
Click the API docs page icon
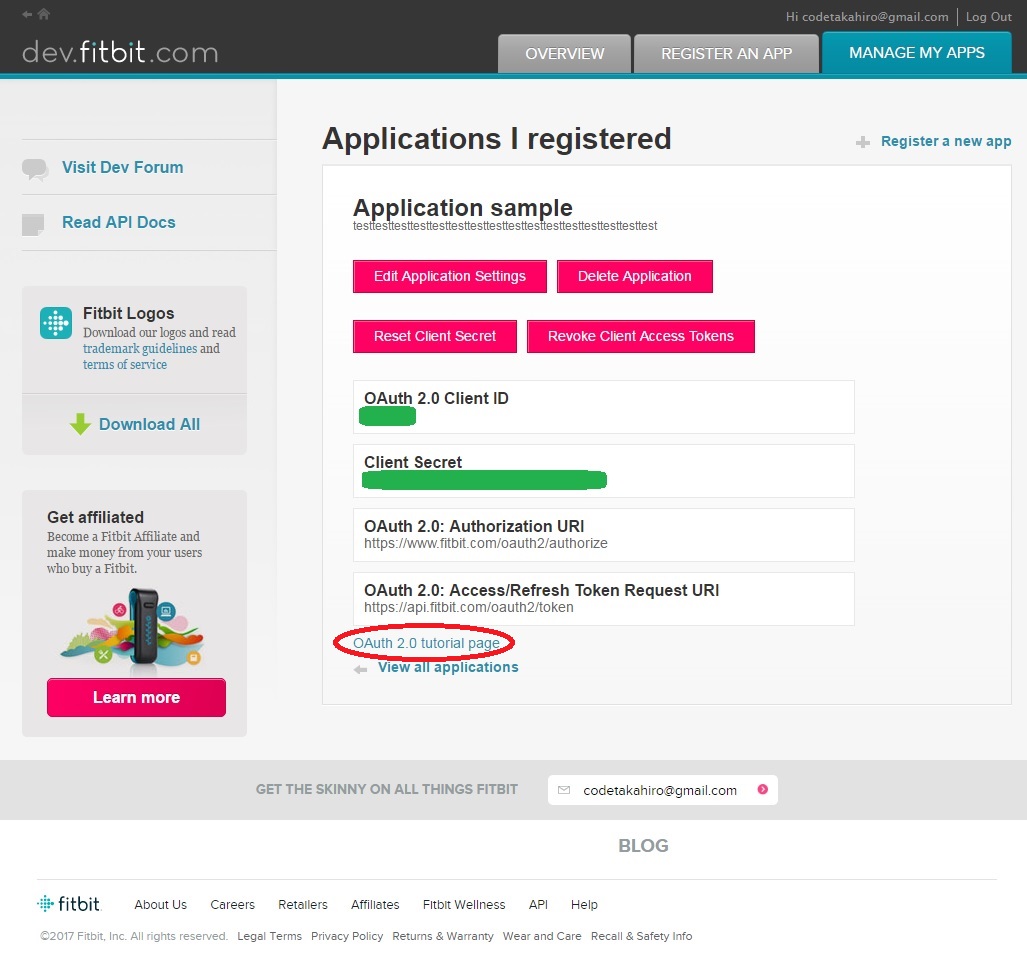(33, 224)
